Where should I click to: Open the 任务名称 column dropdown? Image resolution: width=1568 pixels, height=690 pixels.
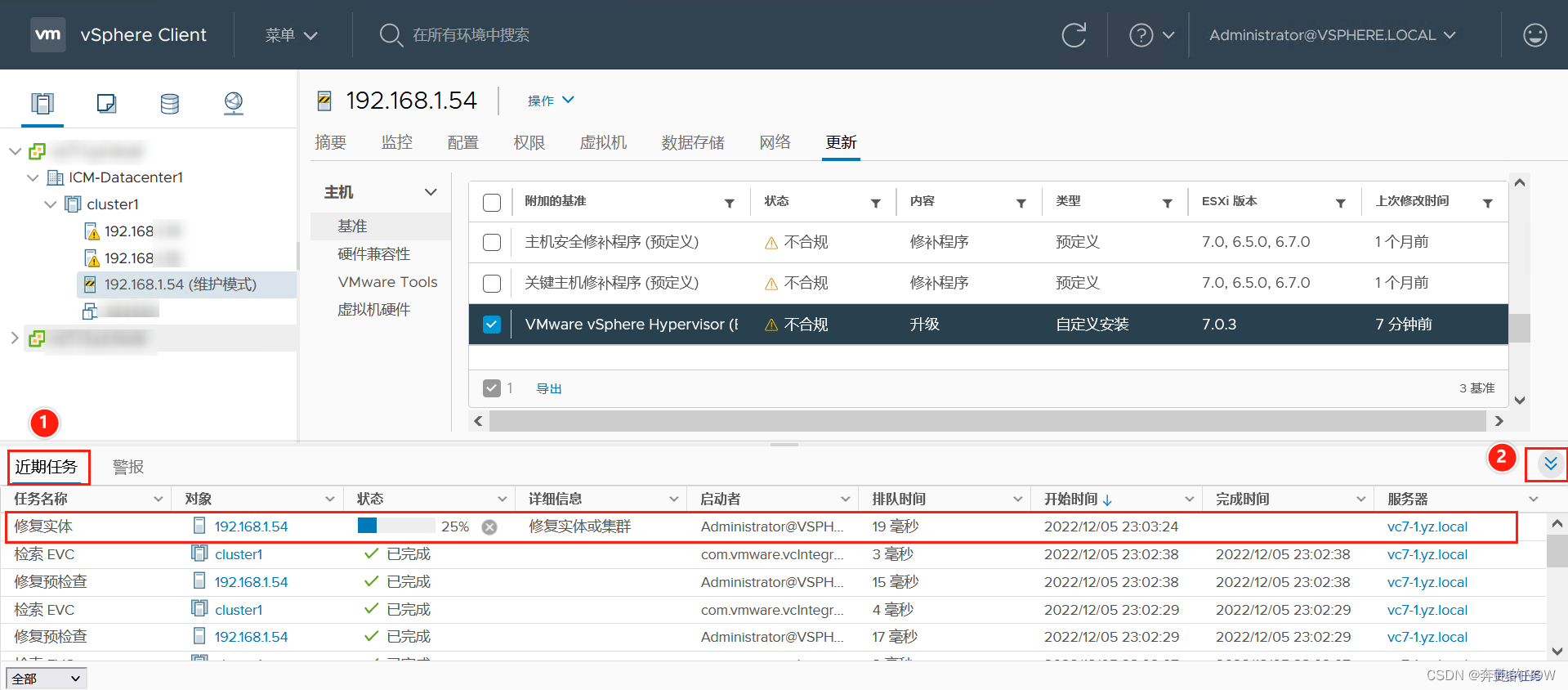click(159, 499)
